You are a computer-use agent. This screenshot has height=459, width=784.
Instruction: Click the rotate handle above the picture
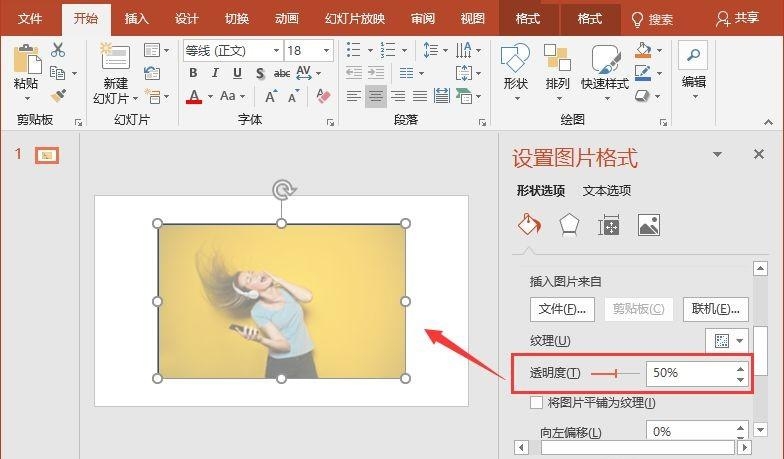[282, 188]
